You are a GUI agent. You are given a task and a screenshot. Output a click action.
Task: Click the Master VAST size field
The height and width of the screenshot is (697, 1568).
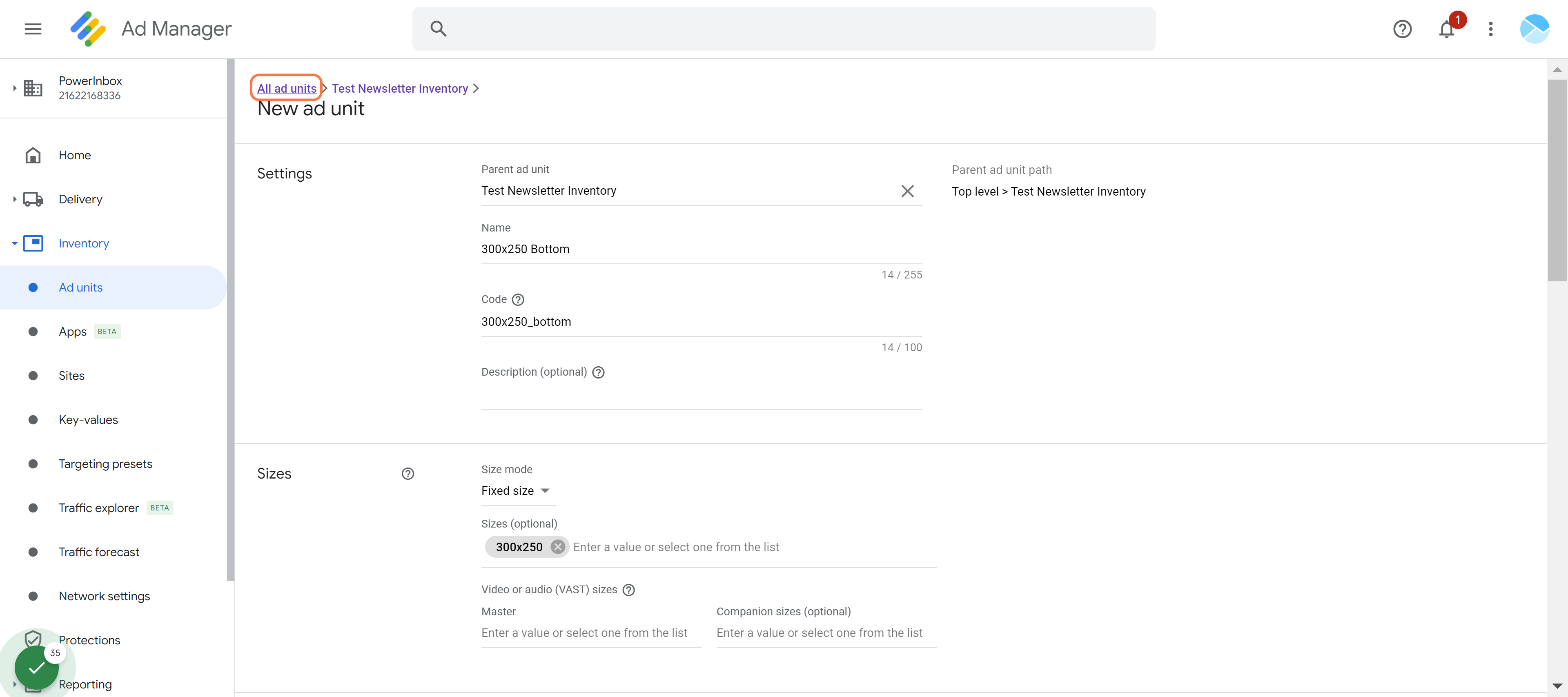tap(591, 633)
